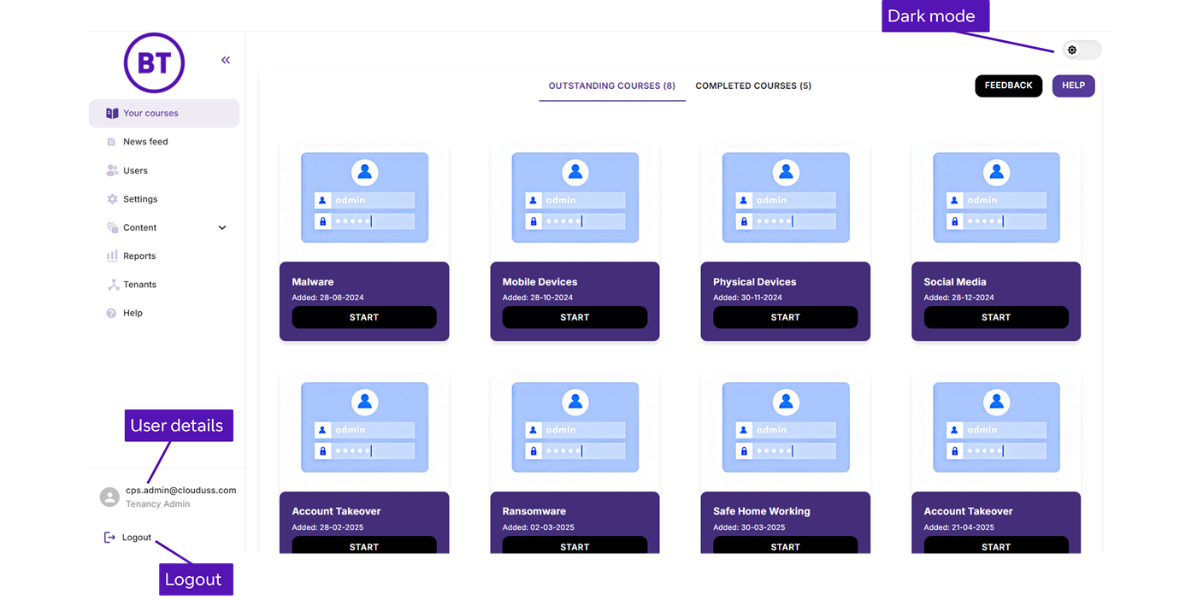Expand the Content menu
The image size is (1200, 600).
tap(222, 227)
